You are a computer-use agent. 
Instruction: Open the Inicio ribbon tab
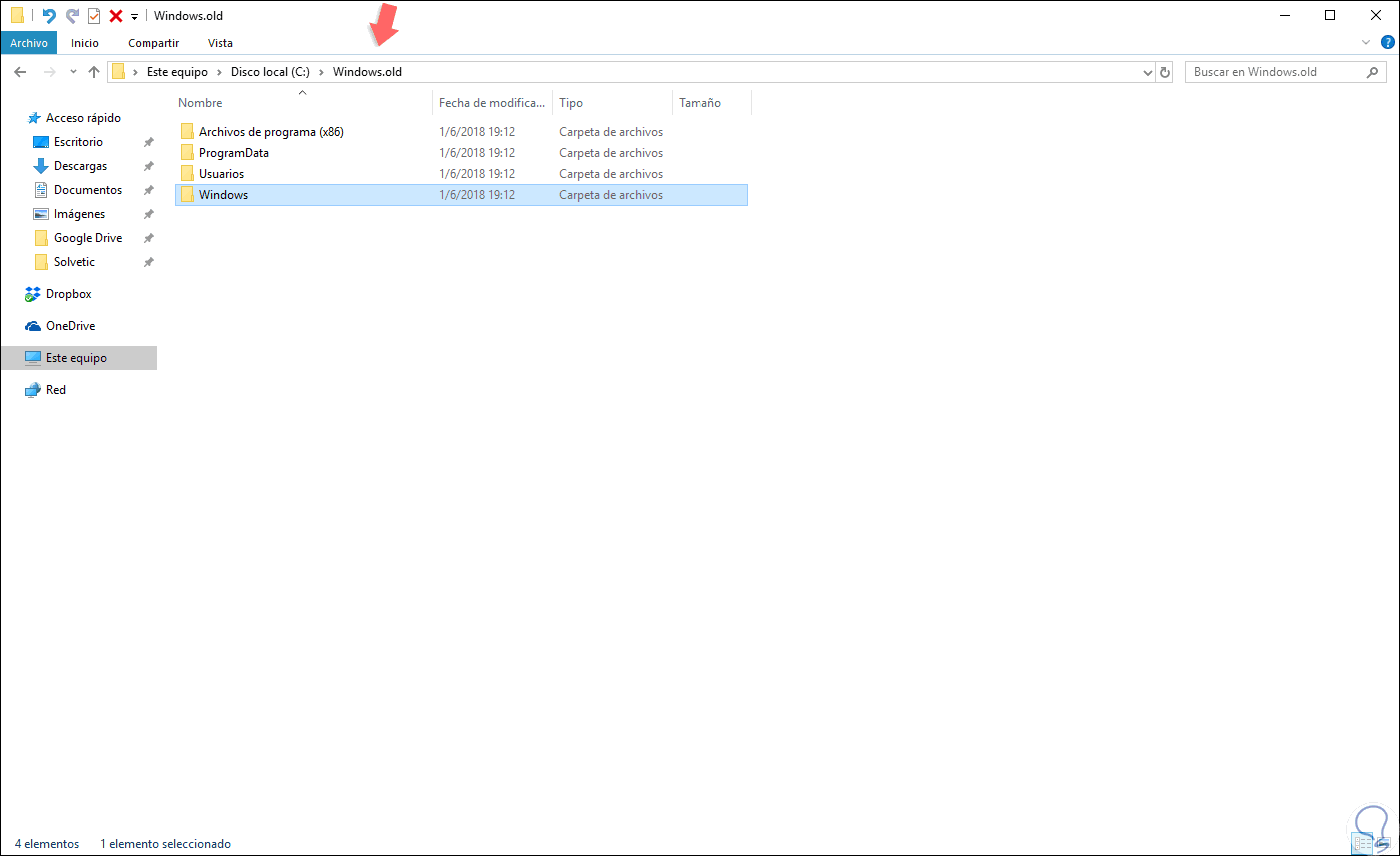tap(85, 43)
